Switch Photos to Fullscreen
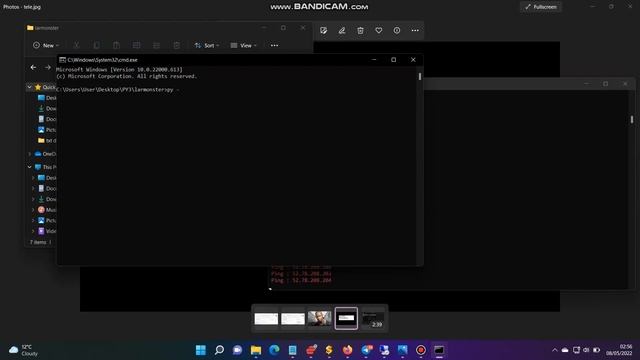The height and width of the screenshot is (360, 640). coord(541,7)
